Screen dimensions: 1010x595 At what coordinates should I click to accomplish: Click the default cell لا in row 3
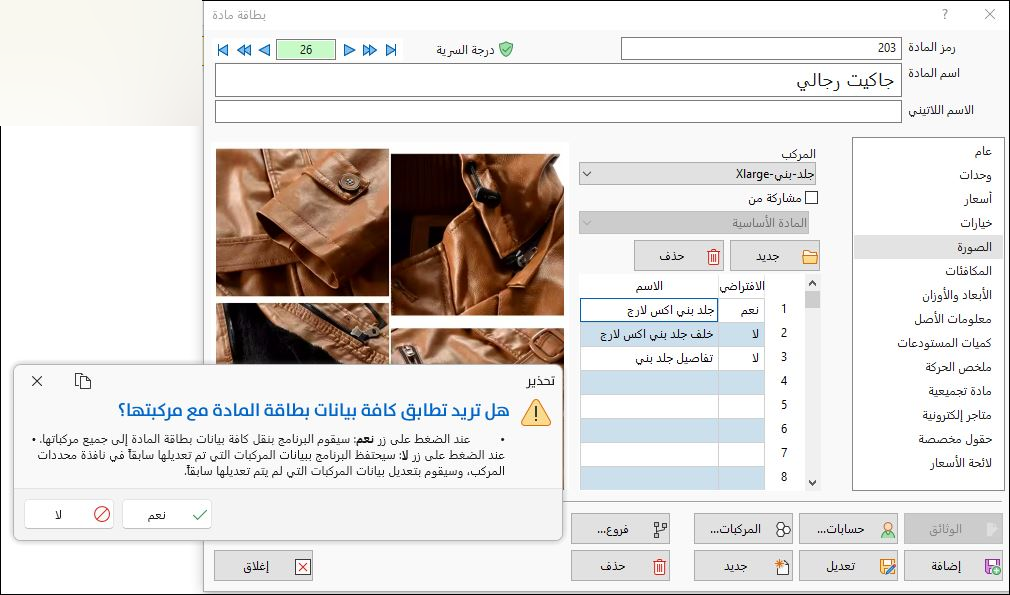point(741,358)
